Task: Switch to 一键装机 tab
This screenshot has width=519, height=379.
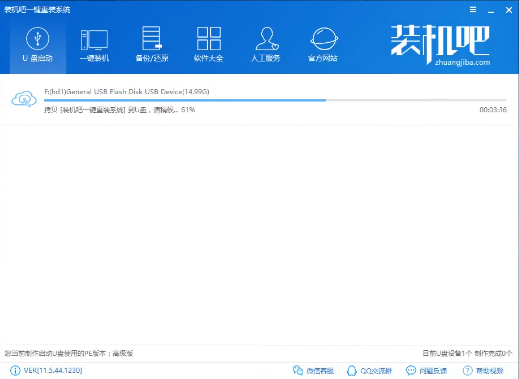Action: 94,45
